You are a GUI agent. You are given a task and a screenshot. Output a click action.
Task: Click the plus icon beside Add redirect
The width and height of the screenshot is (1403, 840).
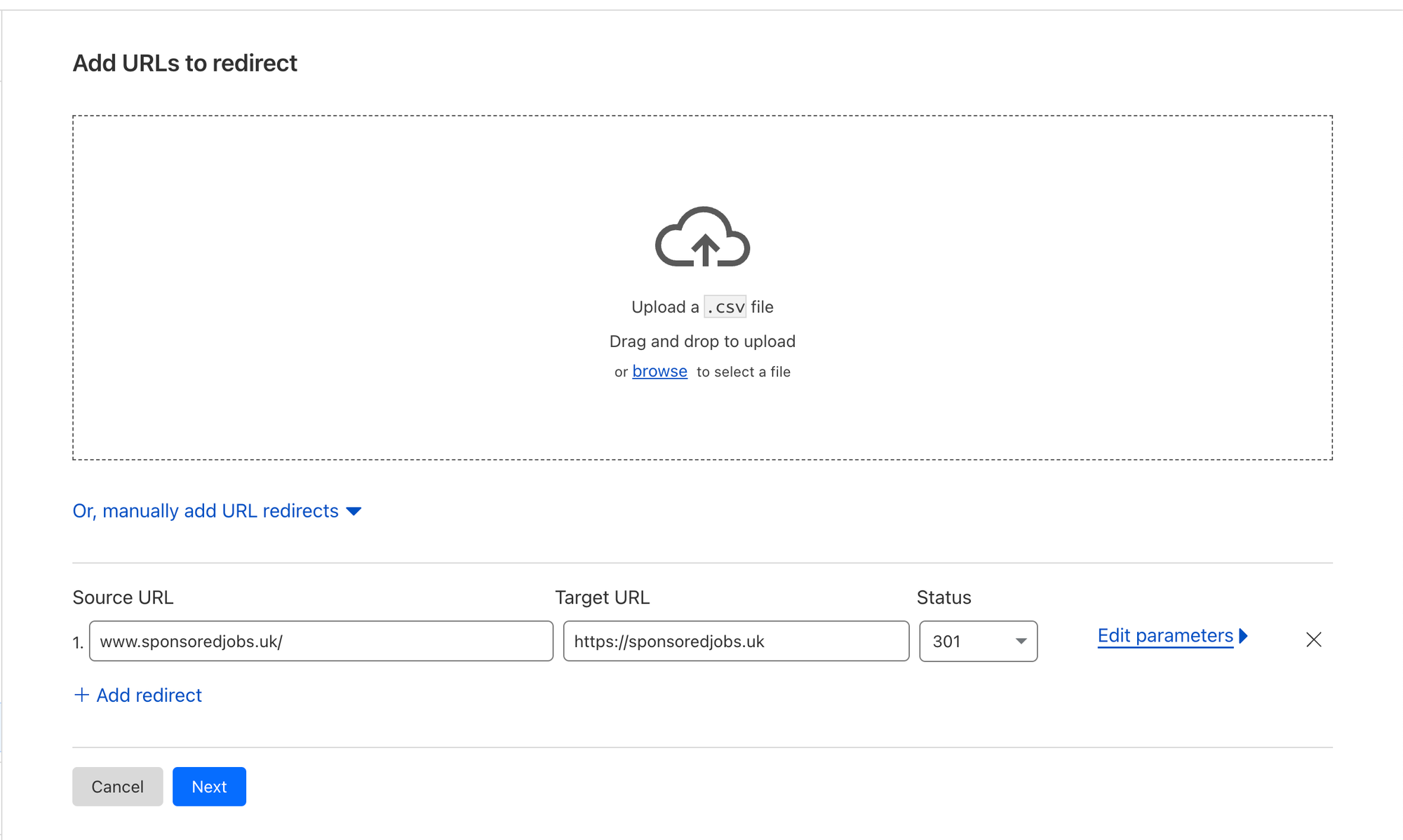pyautogui.click(x=81, y=695)
